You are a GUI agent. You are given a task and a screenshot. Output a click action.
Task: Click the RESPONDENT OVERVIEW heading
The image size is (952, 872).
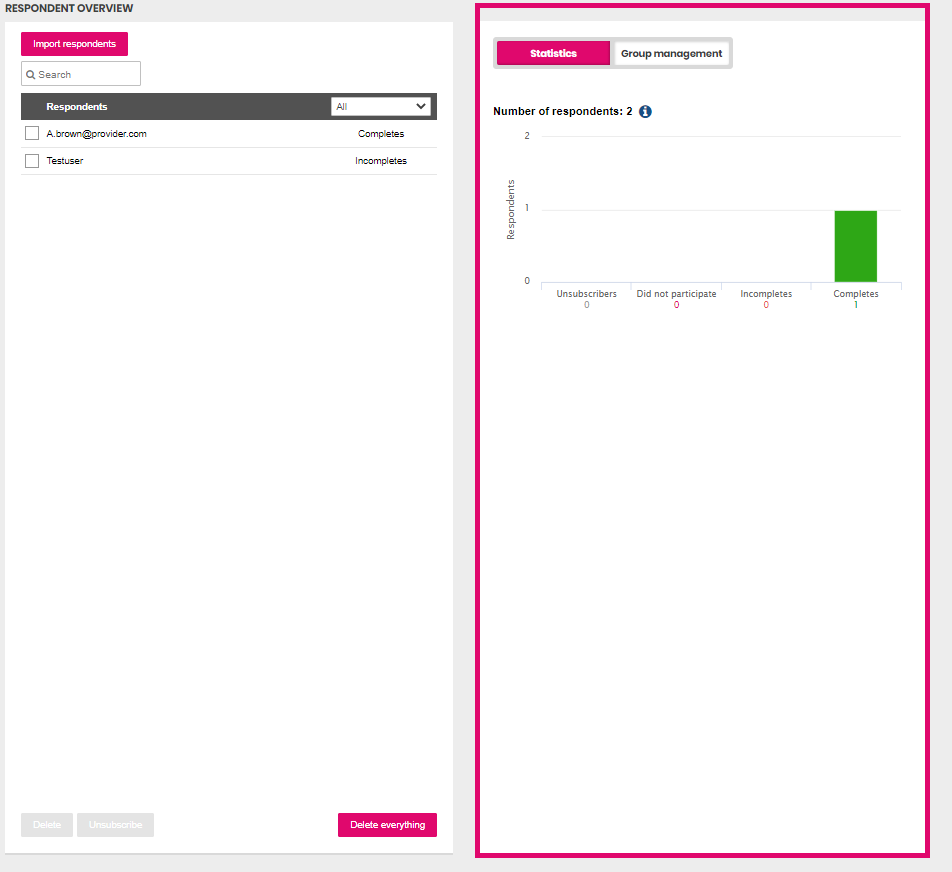(x=69, y=9)
